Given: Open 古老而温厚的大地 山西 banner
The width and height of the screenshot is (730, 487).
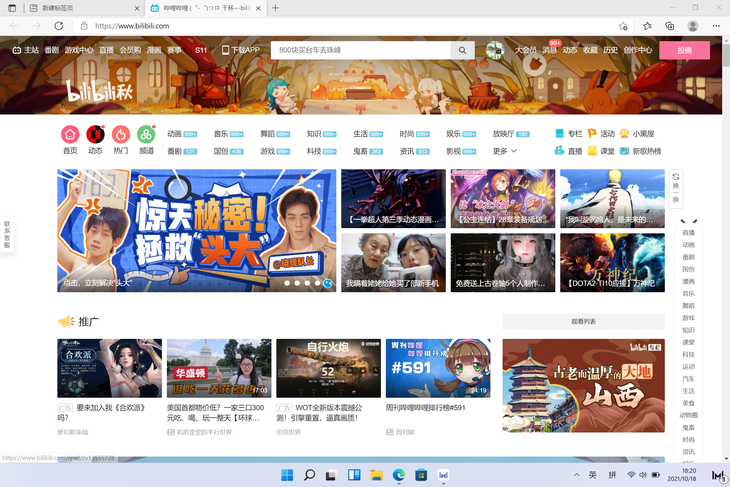Looking at the screenshot, I should [x=583, y=386].
